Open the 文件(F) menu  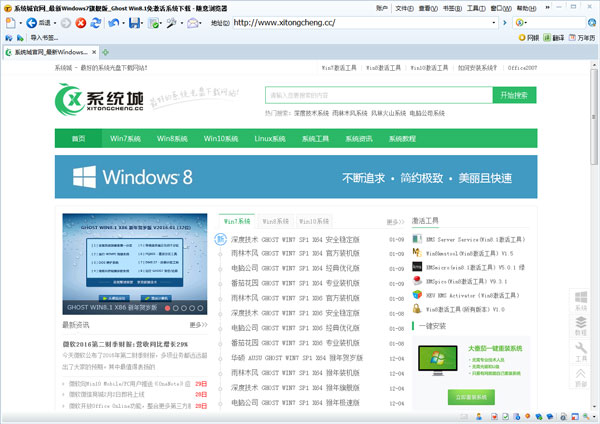[x=404, y=8]
